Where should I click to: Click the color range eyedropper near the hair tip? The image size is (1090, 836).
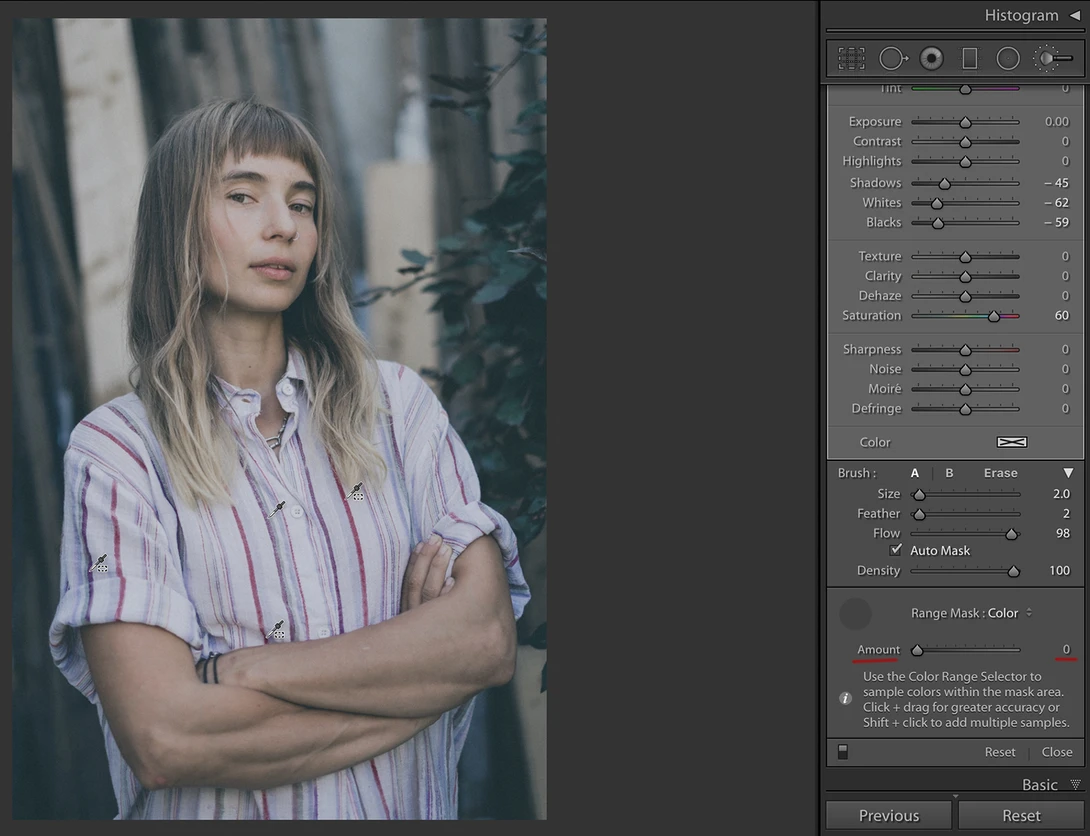pyautogui.click(x=355, y=492)
